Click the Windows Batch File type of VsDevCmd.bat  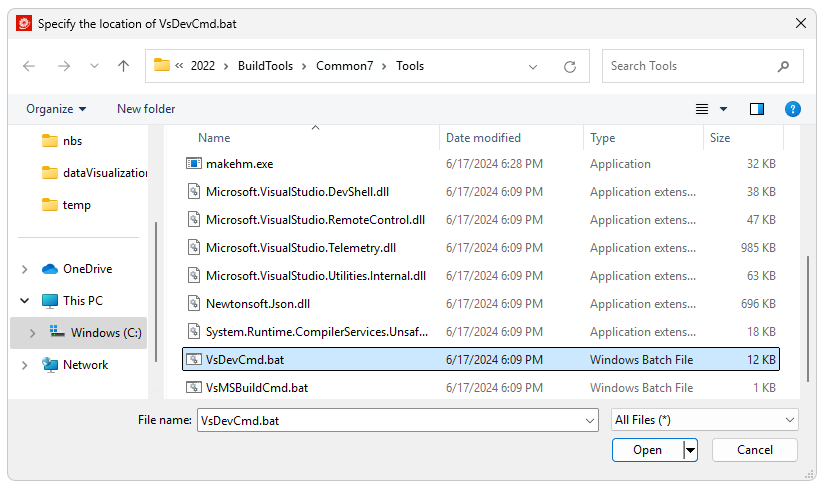(x=641, y=360)
